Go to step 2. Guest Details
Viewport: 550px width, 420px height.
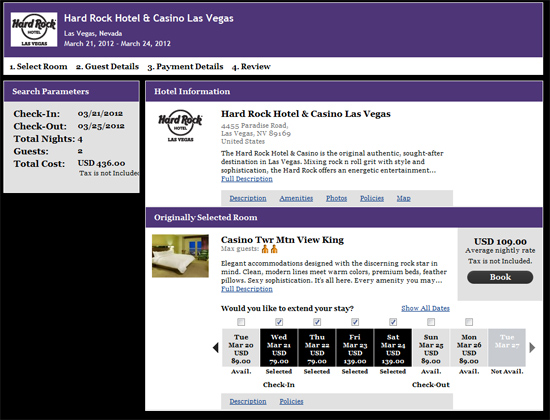[x=107, y=67]
